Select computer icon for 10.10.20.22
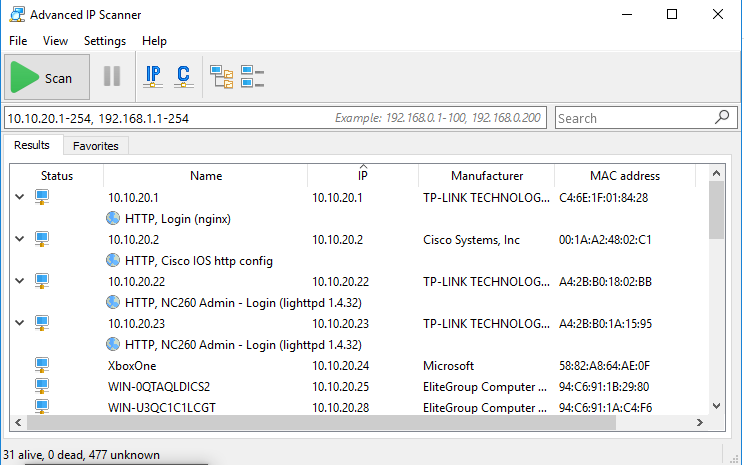The width and height of the screenshot is (744, 465). tap(42, 281)
